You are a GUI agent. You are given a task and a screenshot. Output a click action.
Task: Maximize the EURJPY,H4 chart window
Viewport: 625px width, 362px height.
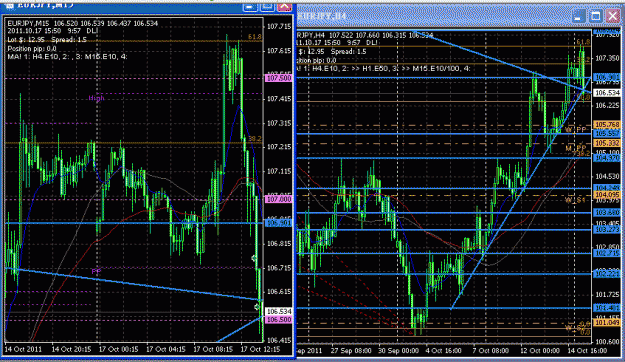pos(596,16)
